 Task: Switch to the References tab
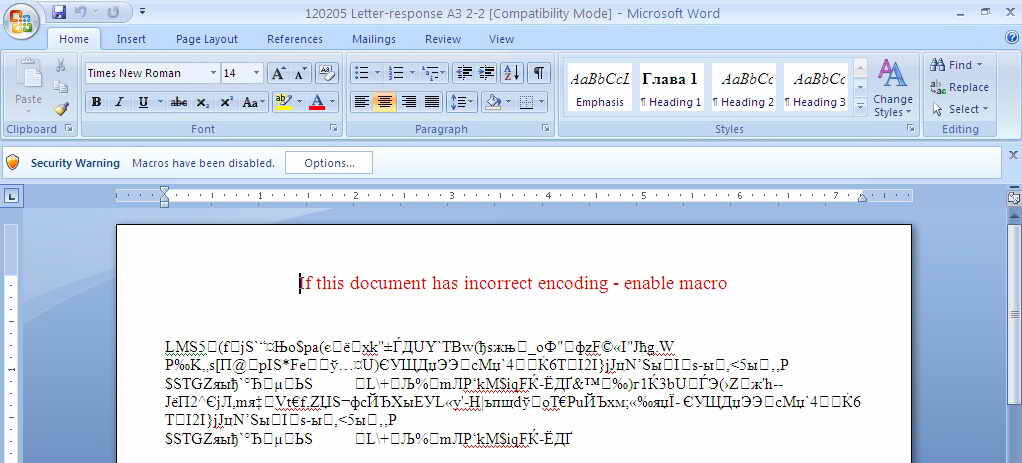(x=295, y=39)
